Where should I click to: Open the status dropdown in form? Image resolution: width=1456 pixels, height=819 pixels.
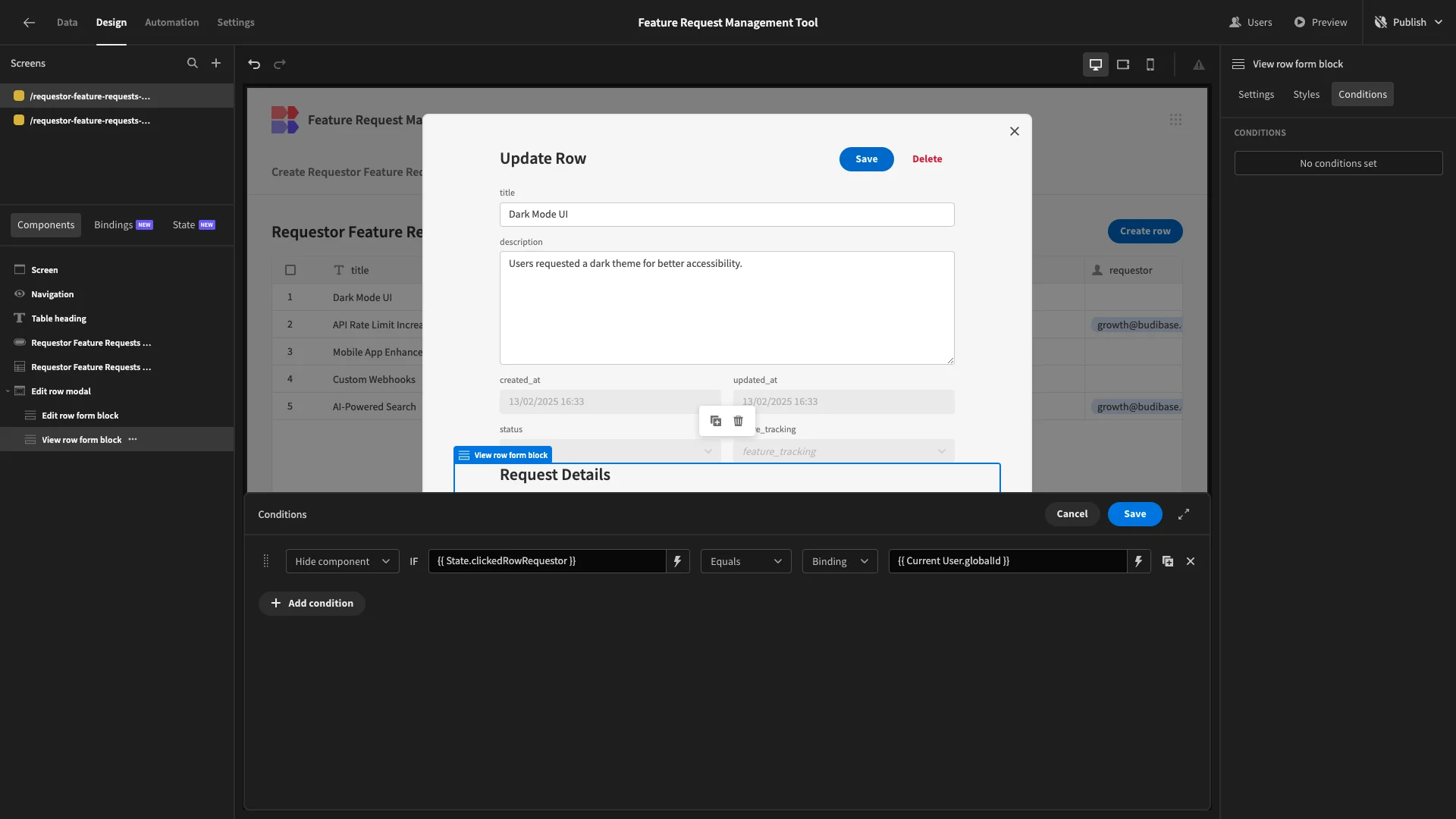(x=610, y=451)
